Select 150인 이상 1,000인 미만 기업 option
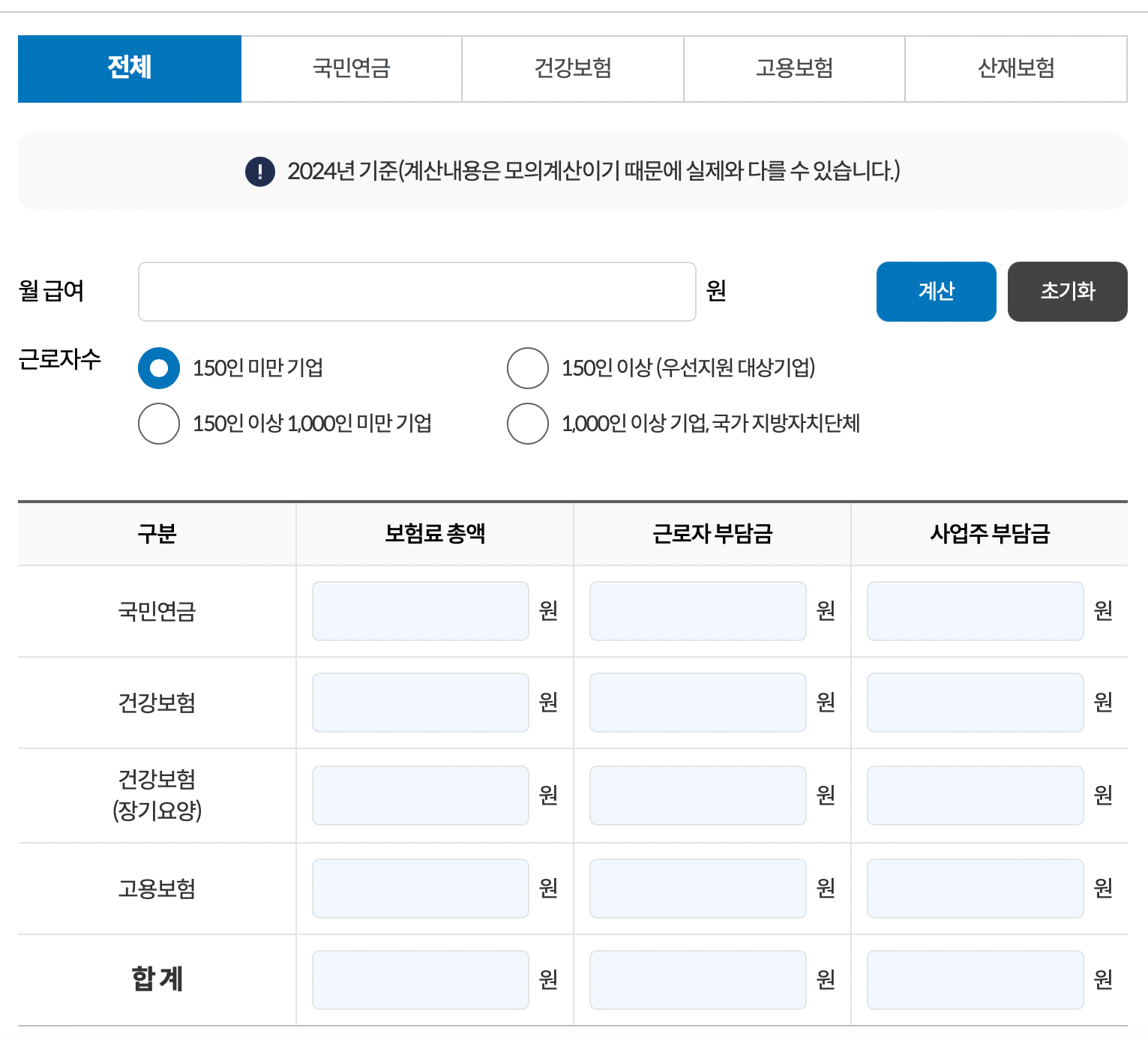The image size is (1148, 1037). point(158,424)
